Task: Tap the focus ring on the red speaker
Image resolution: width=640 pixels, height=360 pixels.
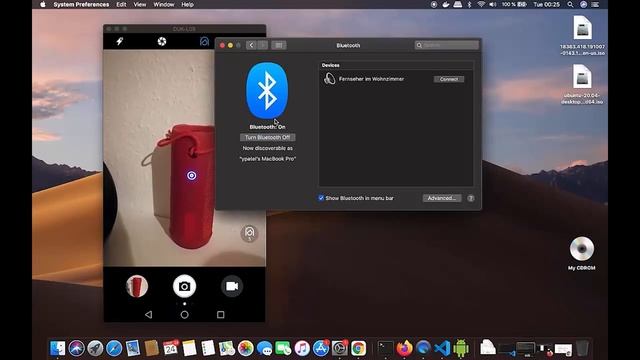Action: point(191,176)
